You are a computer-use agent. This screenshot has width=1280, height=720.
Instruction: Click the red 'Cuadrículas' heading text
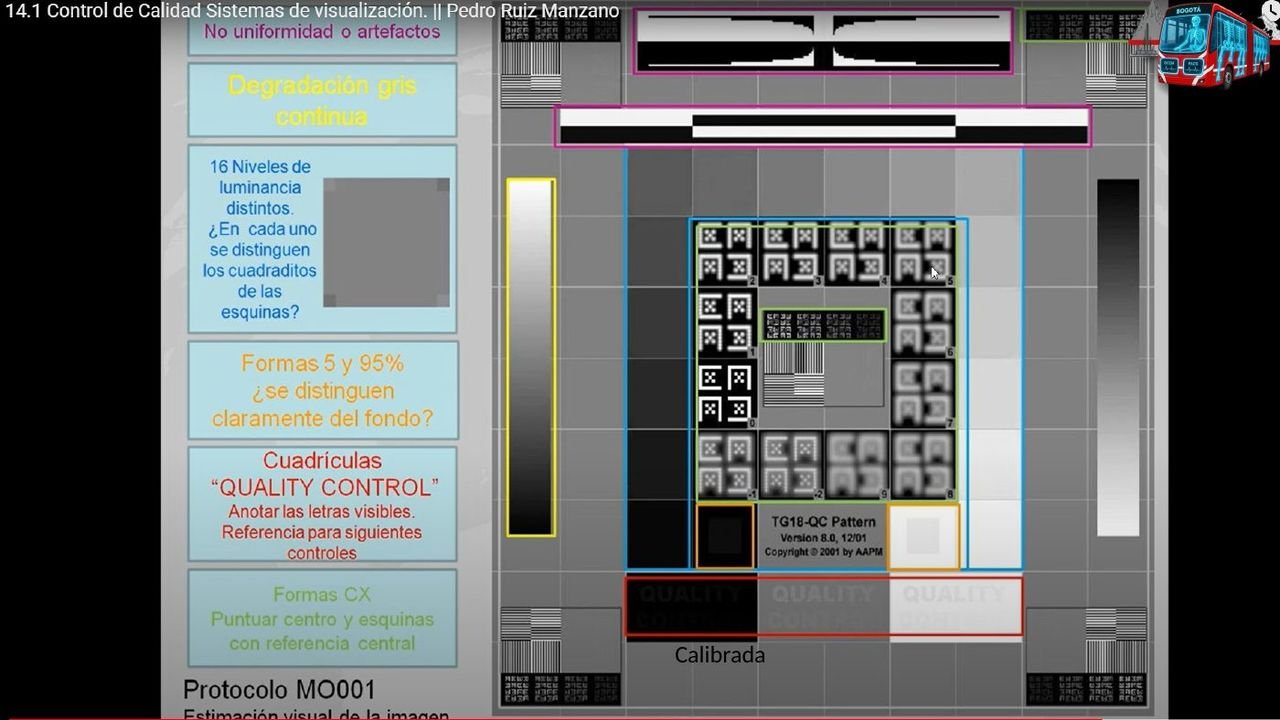pyautogui.click(x=322, y=461)
